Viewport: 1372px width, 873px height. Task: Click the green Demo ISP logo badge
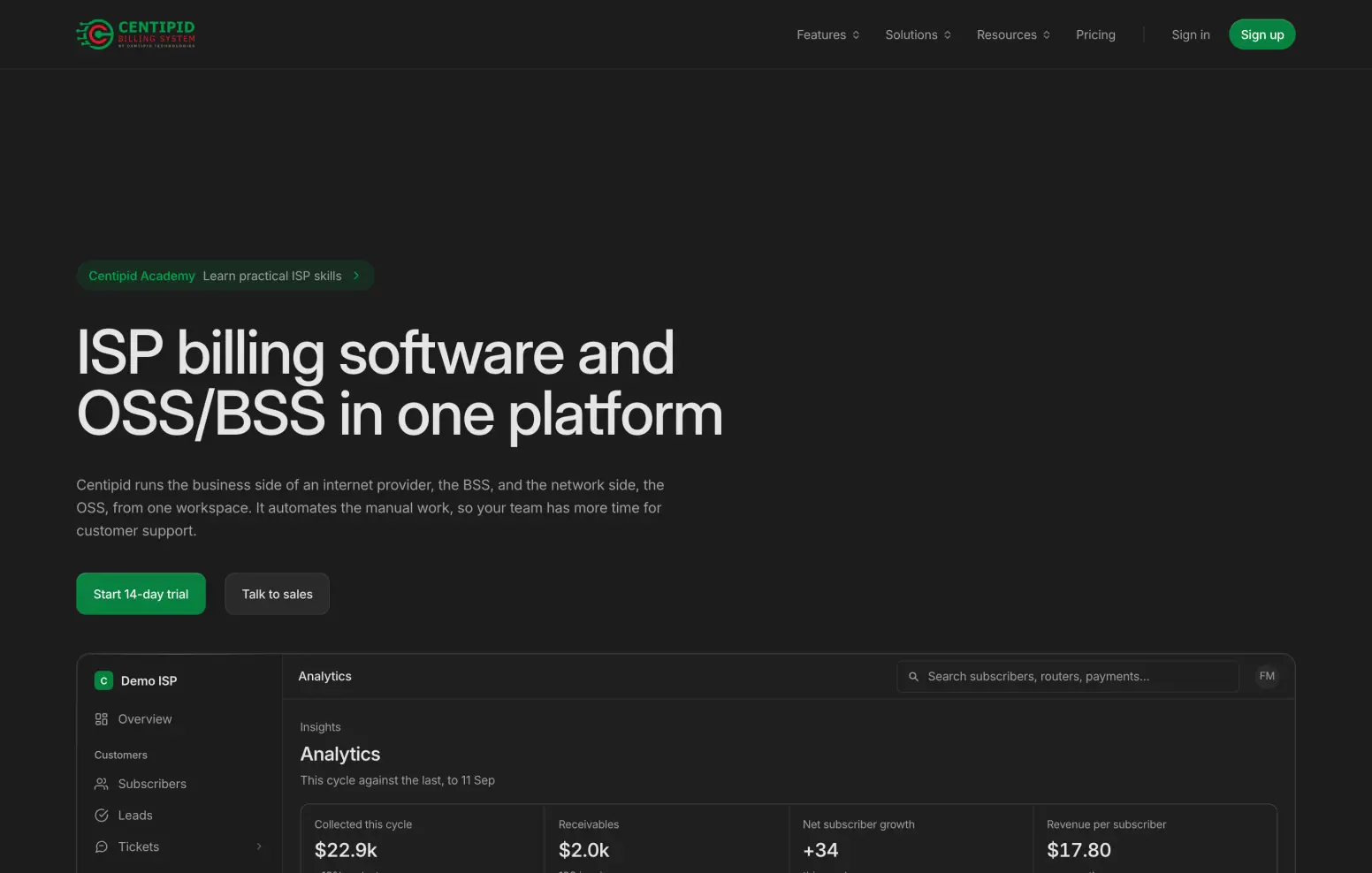tap(103, 680)
